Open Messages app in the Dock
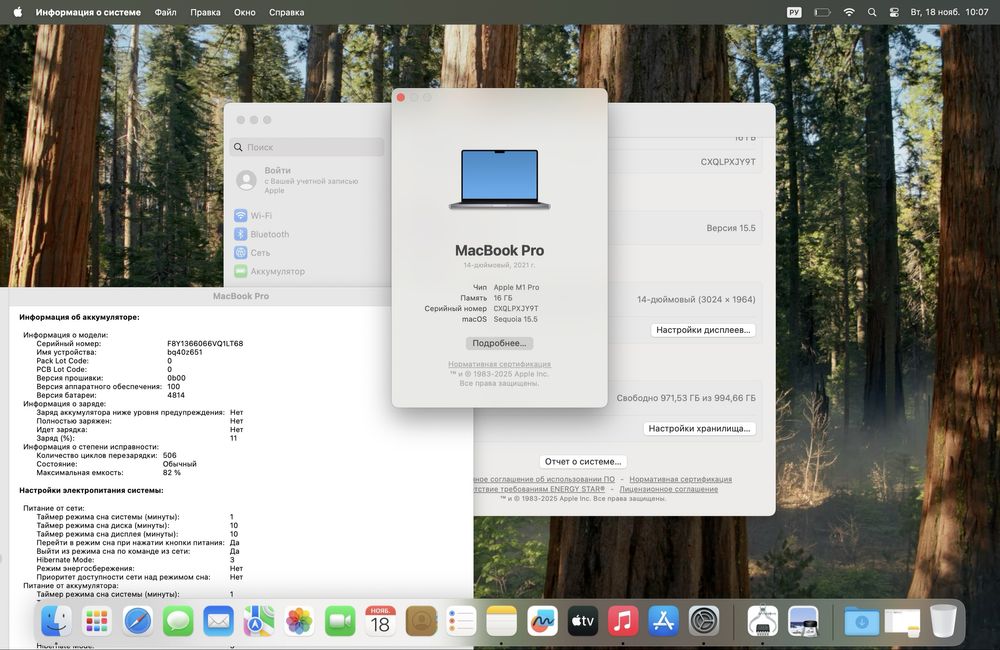The image size is (1000, 650). (178, 621)
